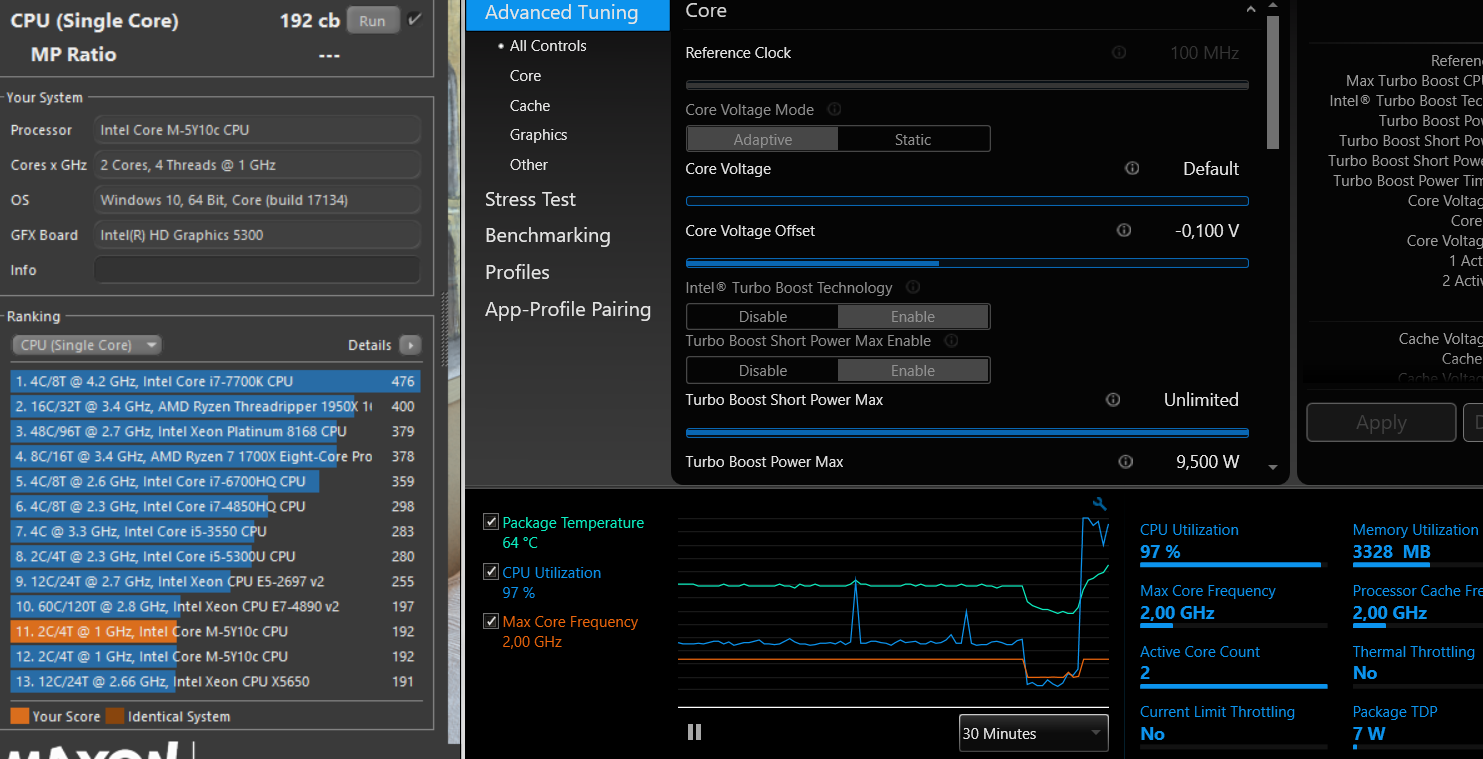The width and height of the screenshot is (1483, 759).
Task: Enable Intel Turbo Boost Technology
Action: [913, 317]
